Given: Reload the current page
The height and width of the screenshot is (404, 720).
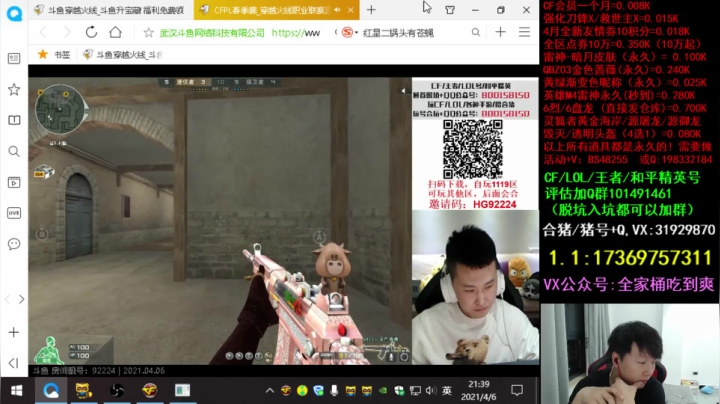Looking at the screenshot, I should click(x=91, y=32).
